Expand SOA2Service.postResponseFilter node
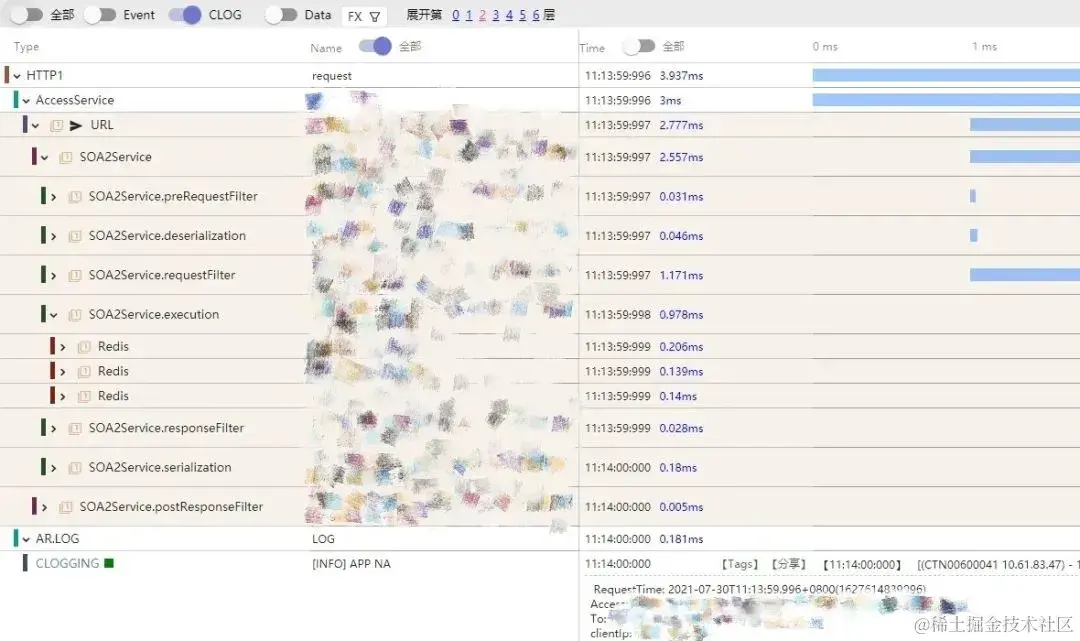 (x=44, y=507)
